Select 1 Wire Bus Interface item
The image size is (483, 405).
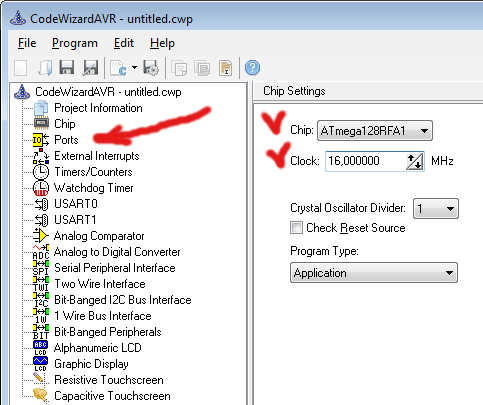103,316
